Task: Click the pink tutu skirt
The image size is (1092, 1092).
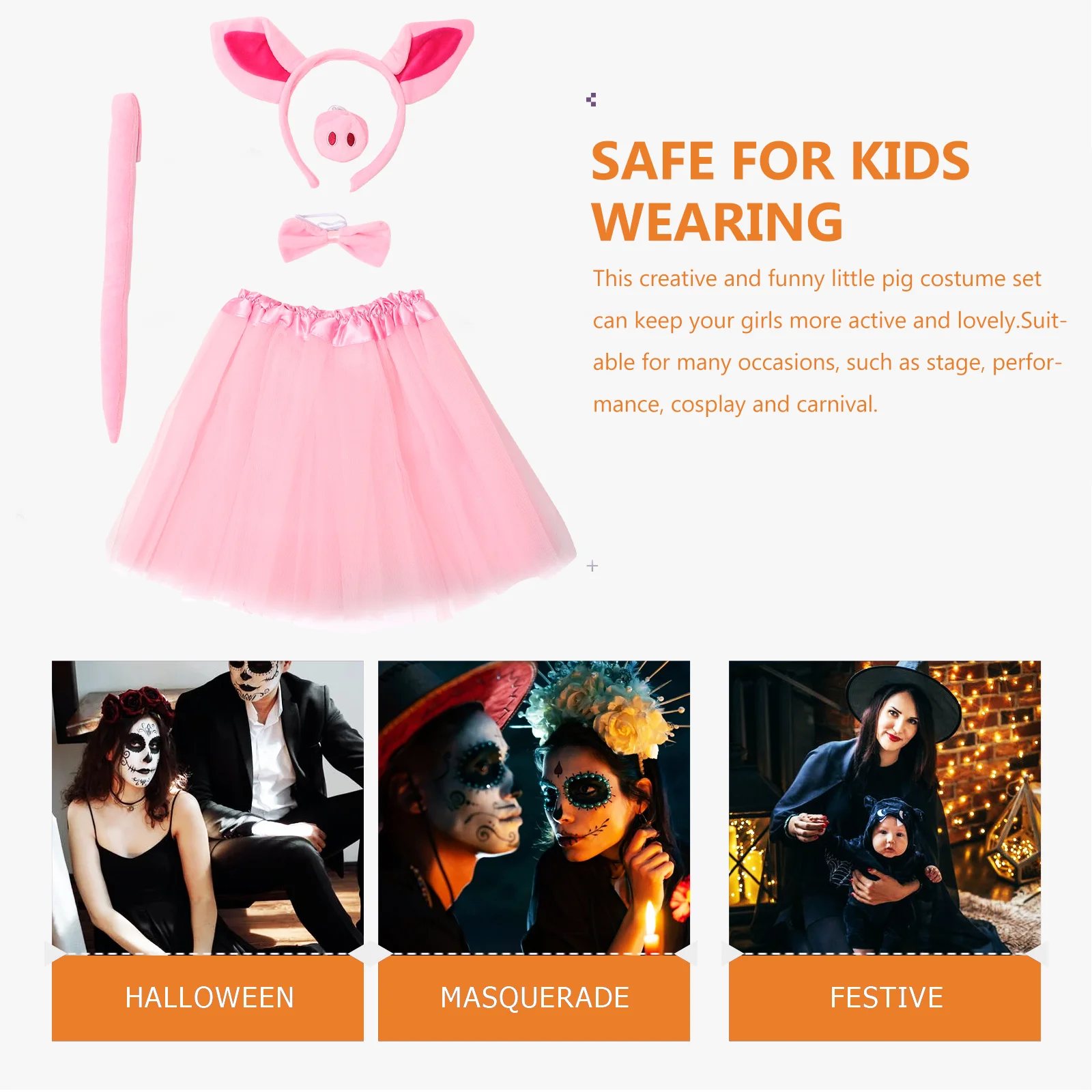Action: point(339,454)
